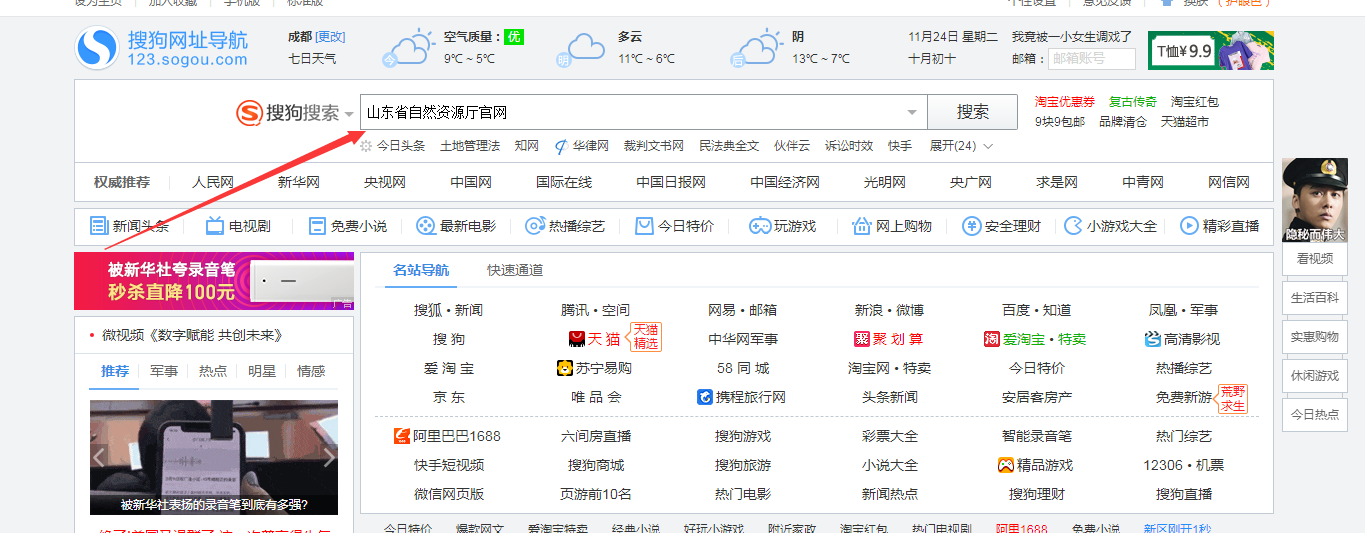Open the 裁判文书网 hot link
Image resolution: width=1365 pixels, height=533 pixels.
(654, 146)
